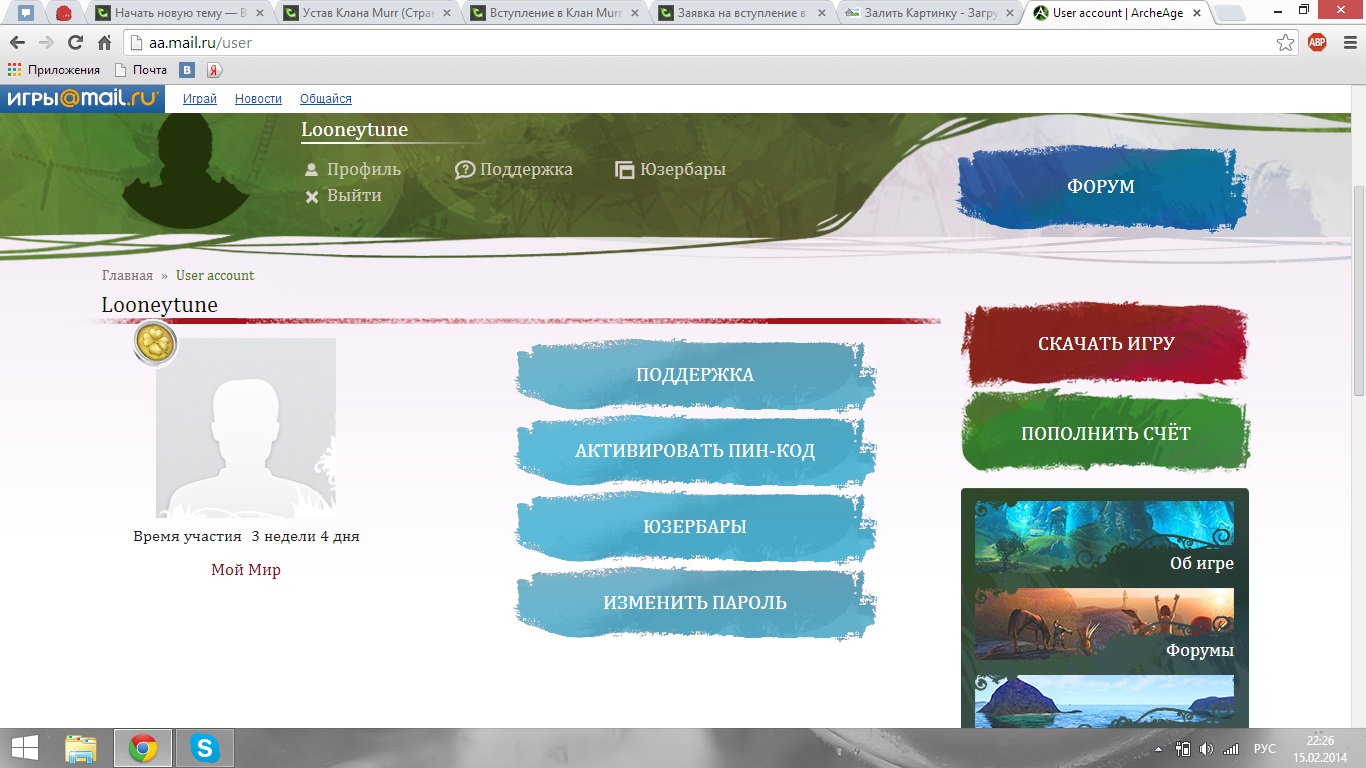Switch to the Заявка на вступление tab

click(x=740, y=14)
